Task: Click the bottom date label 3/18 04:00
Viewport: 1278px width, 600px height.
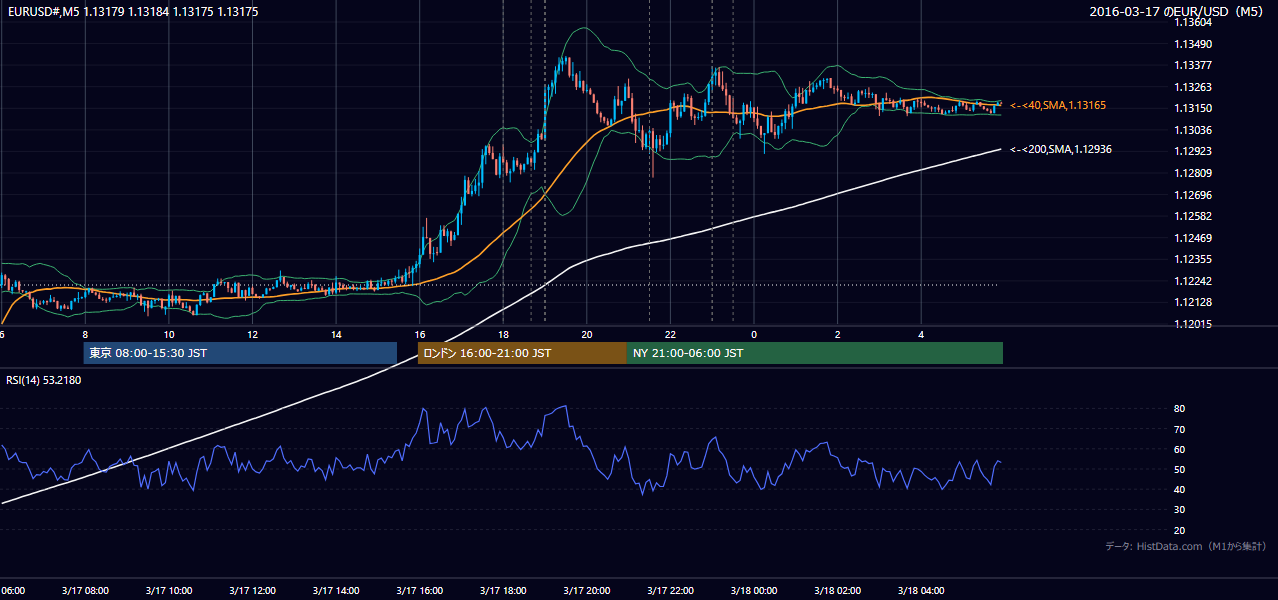Action: [922, 591]
